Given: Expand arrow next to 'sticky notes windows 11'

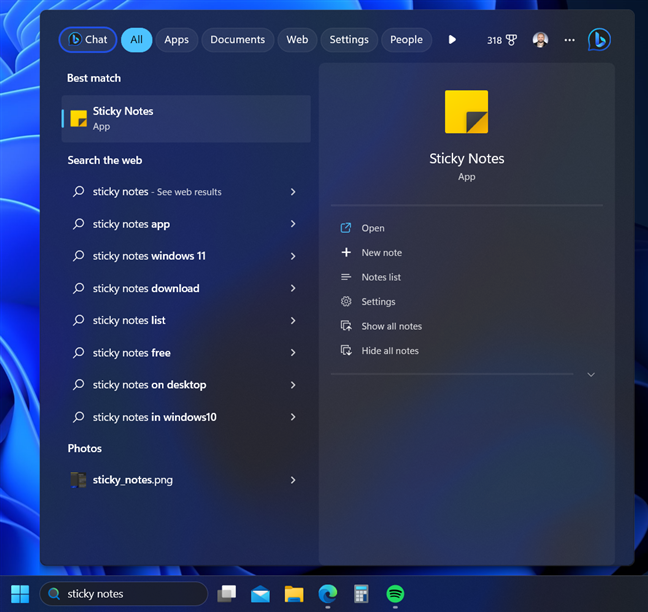Looking at the screenshot, I should click(x=293, y=256).
